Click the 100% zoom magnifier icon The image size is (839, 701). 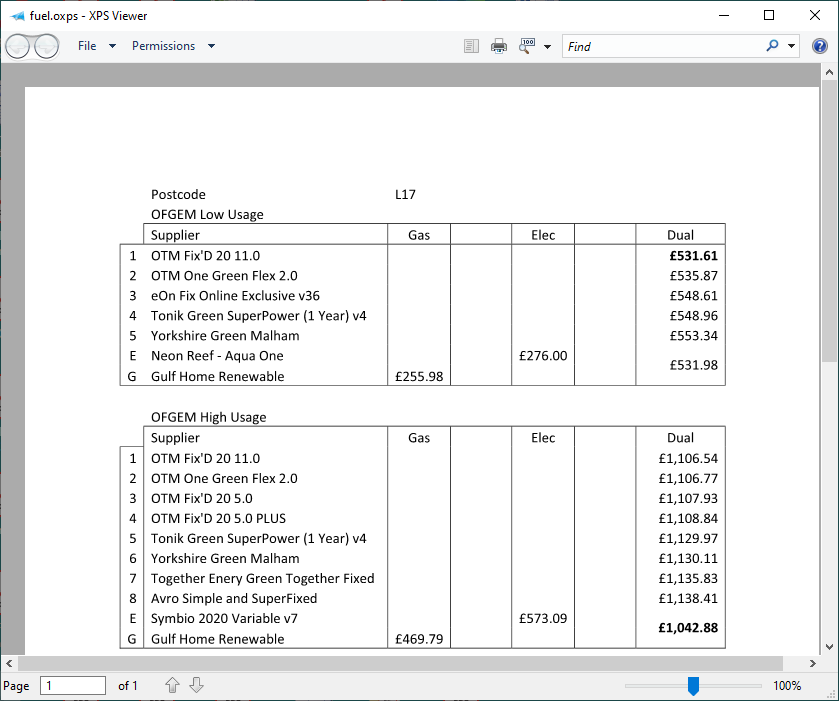[x=527, y=46]
